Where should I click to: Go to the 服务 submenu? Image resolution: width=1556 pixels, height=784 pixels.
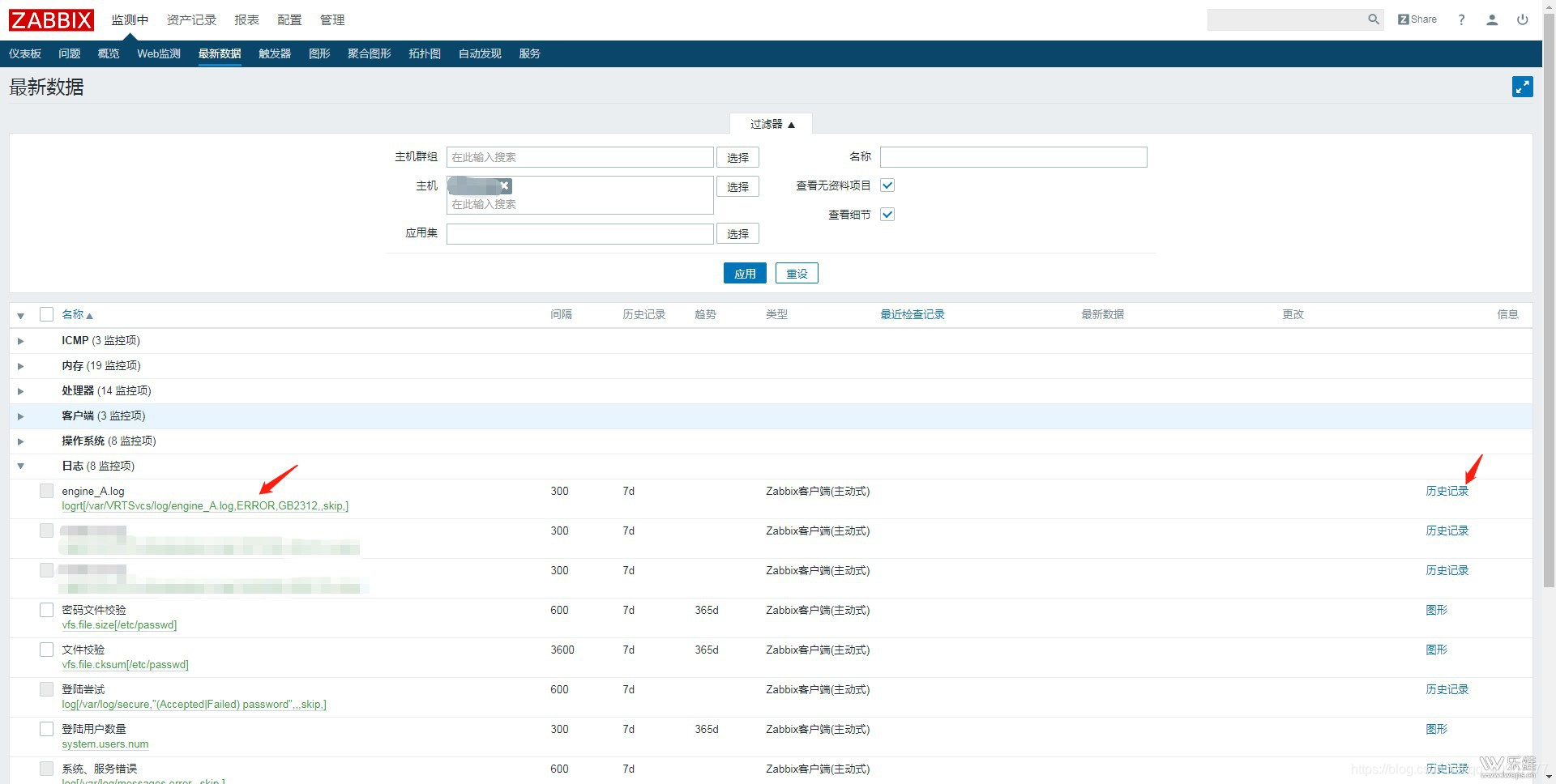point(530,53)
